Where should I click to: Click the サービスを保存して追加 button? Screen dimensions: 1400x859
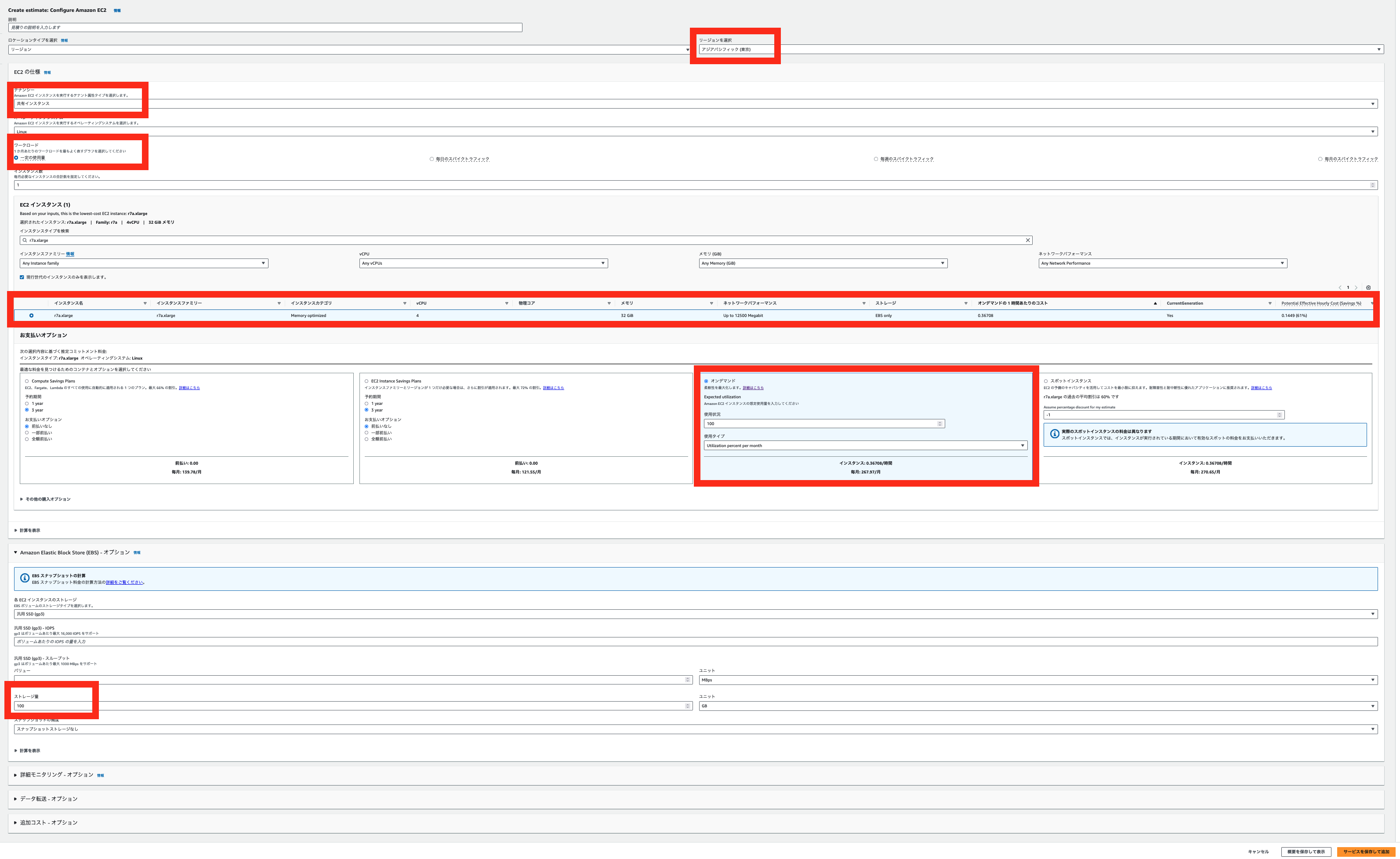pyautogui.click(x=1366, y=852)
